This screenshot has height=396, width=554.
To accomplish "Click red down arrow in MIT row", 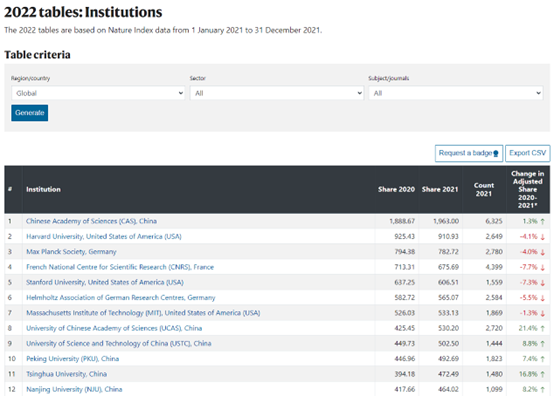I will pos(542,313).
